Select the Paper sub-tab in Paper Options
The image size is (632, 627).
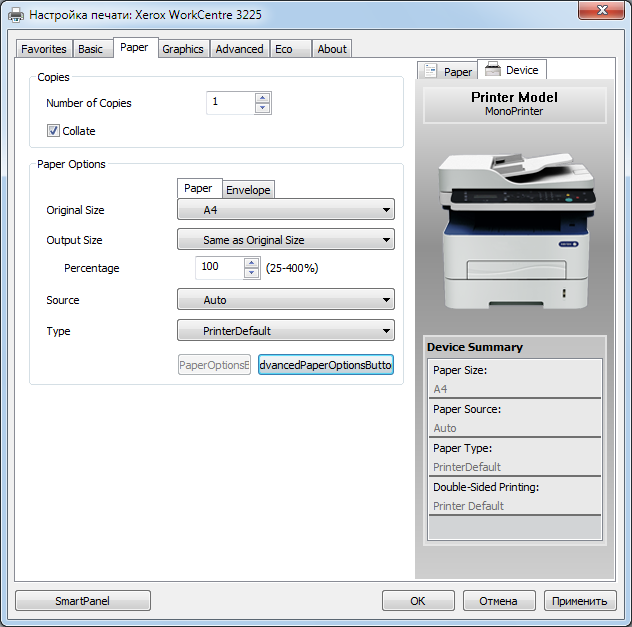(199, 188)
